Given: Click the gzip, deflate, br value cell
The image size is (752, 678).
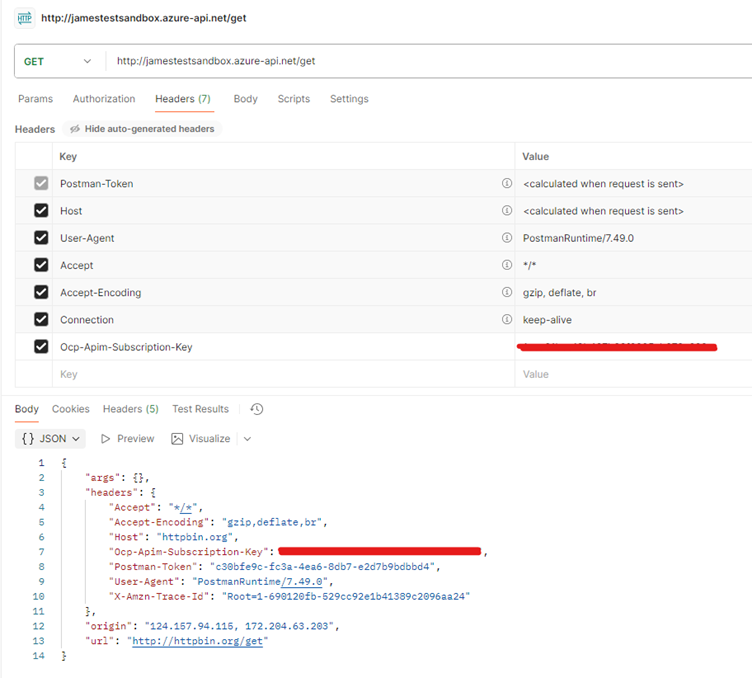Looking at the screenshot, I should point(633,292).
